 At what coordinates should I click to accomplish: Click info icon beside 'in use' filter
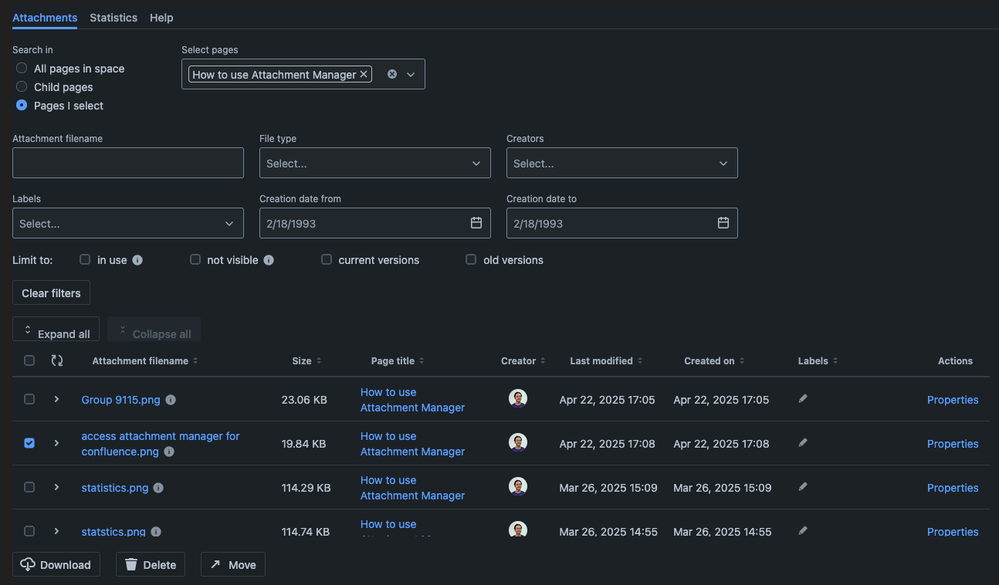pos(138,260)
